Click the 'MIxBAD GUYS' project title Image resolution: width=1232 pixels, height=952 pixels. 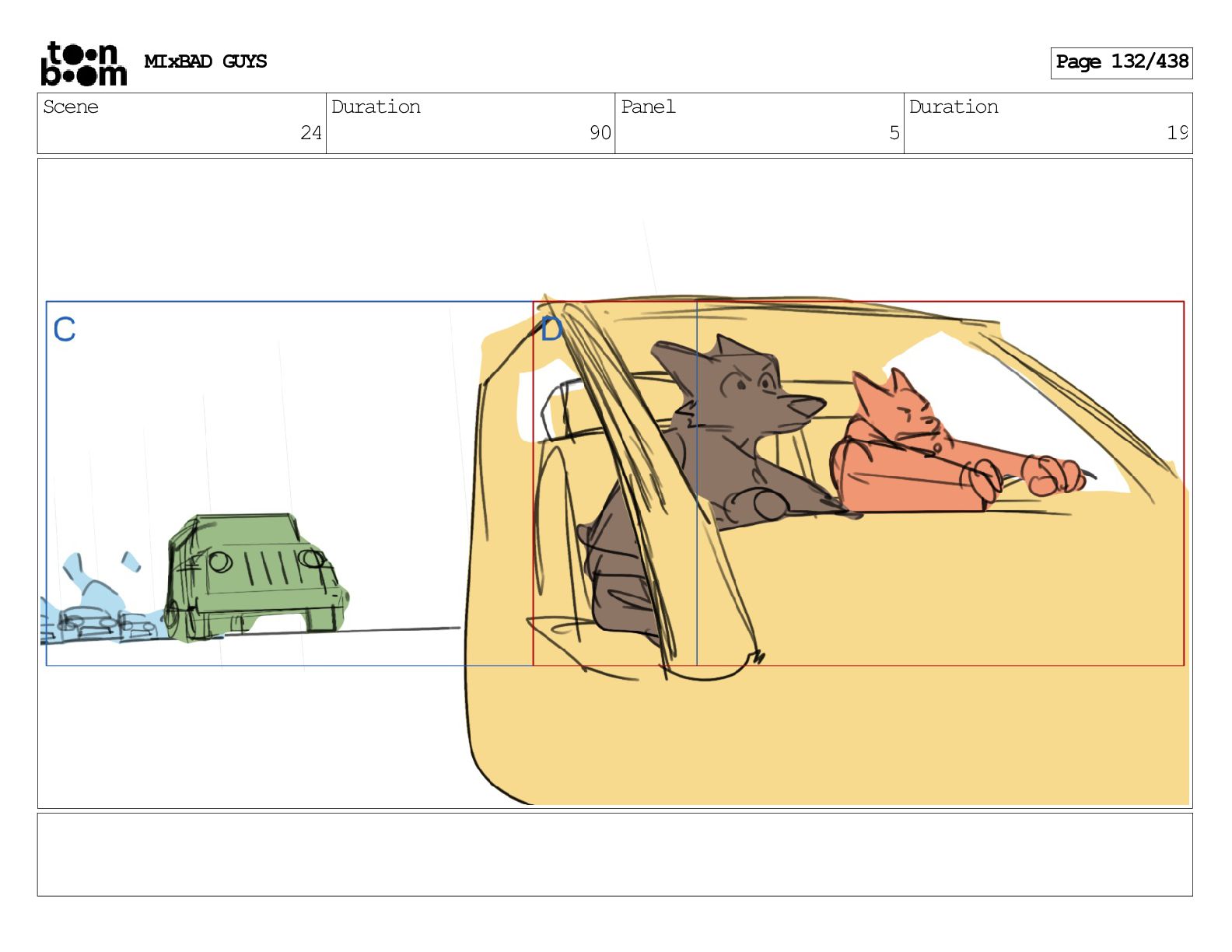click(x=205, y=61)
